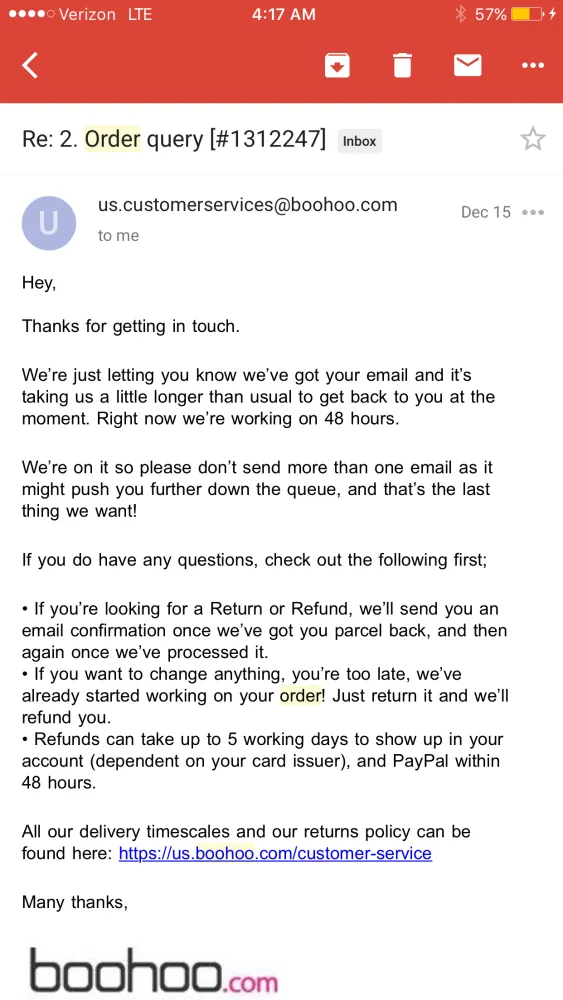Tap highlighted word 'order' in email body
Screen dimensions: 563x1000
(x=300, y=696)
